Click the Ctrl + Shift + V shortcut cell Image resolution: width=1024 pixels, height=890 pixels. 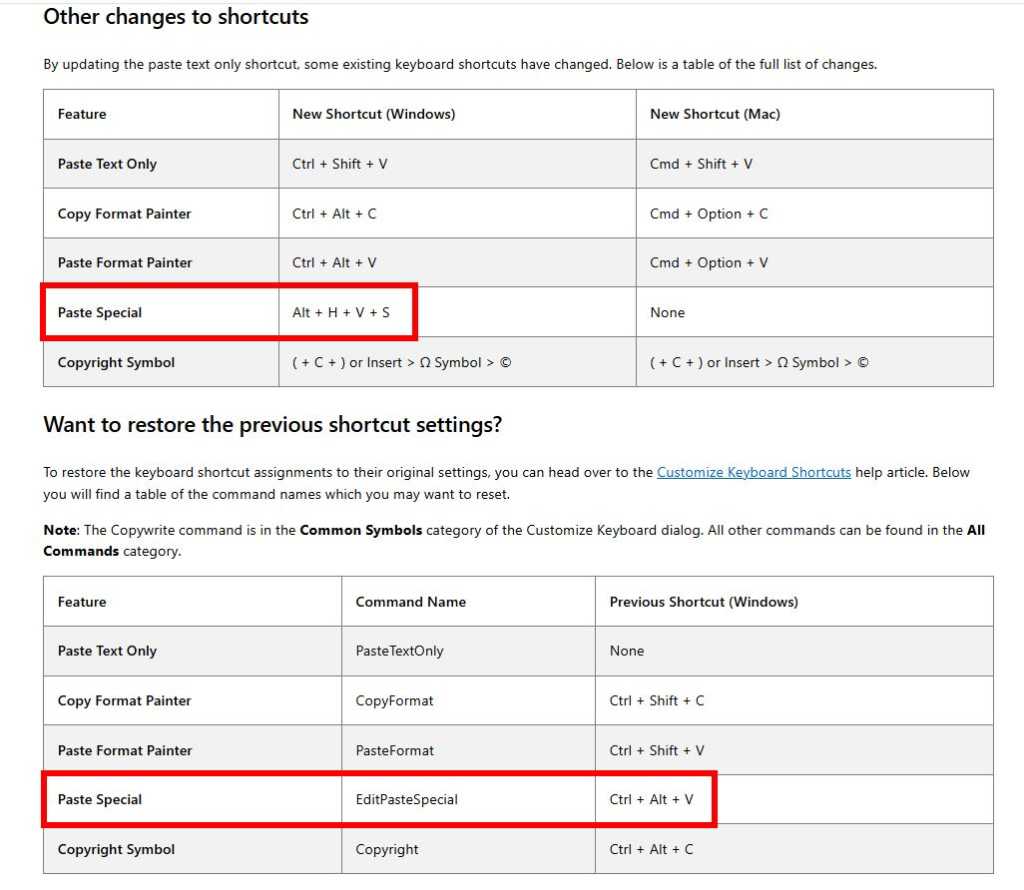[337, 163]
